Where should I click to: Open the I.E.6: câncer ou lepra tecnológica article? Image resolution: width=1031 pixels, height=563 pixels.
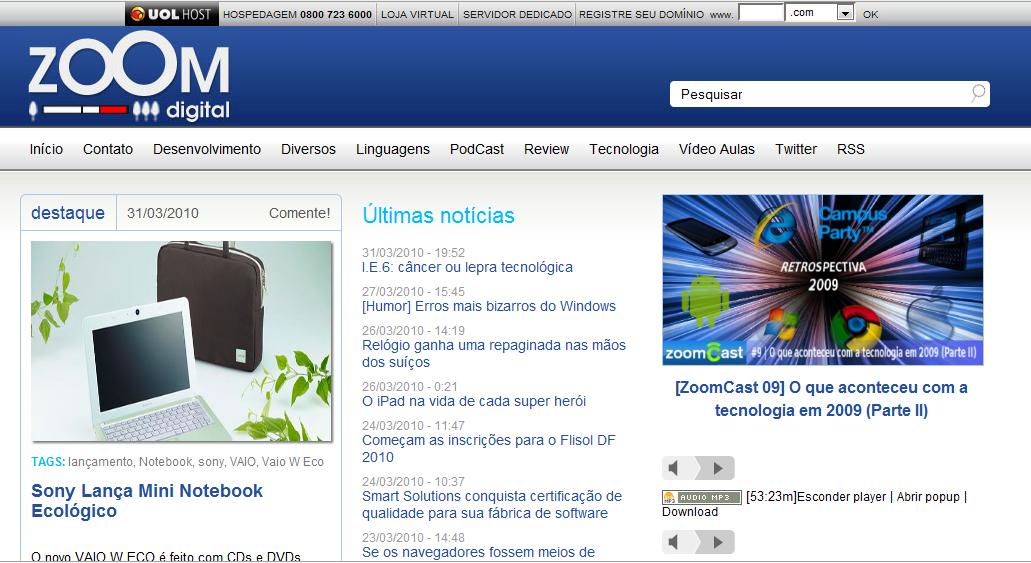(467, 267)
